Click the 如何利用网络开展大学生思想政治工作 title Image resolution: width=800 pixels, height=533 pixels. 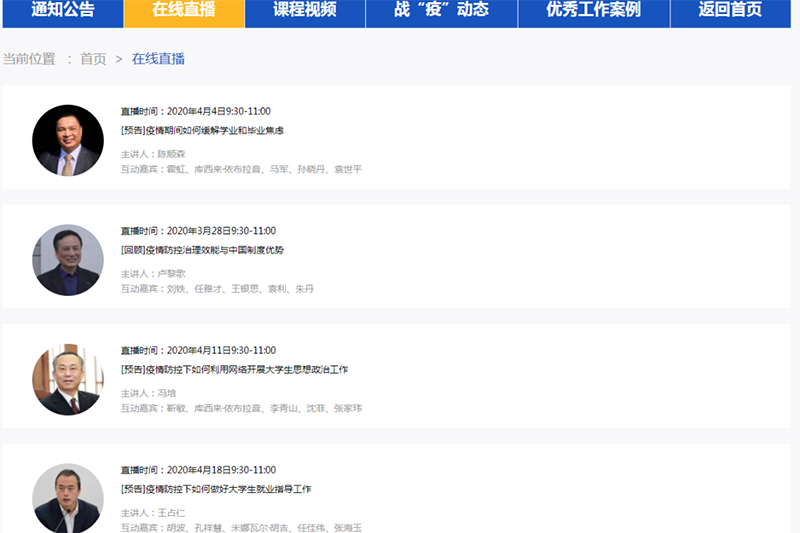click(x=234, y=369)
